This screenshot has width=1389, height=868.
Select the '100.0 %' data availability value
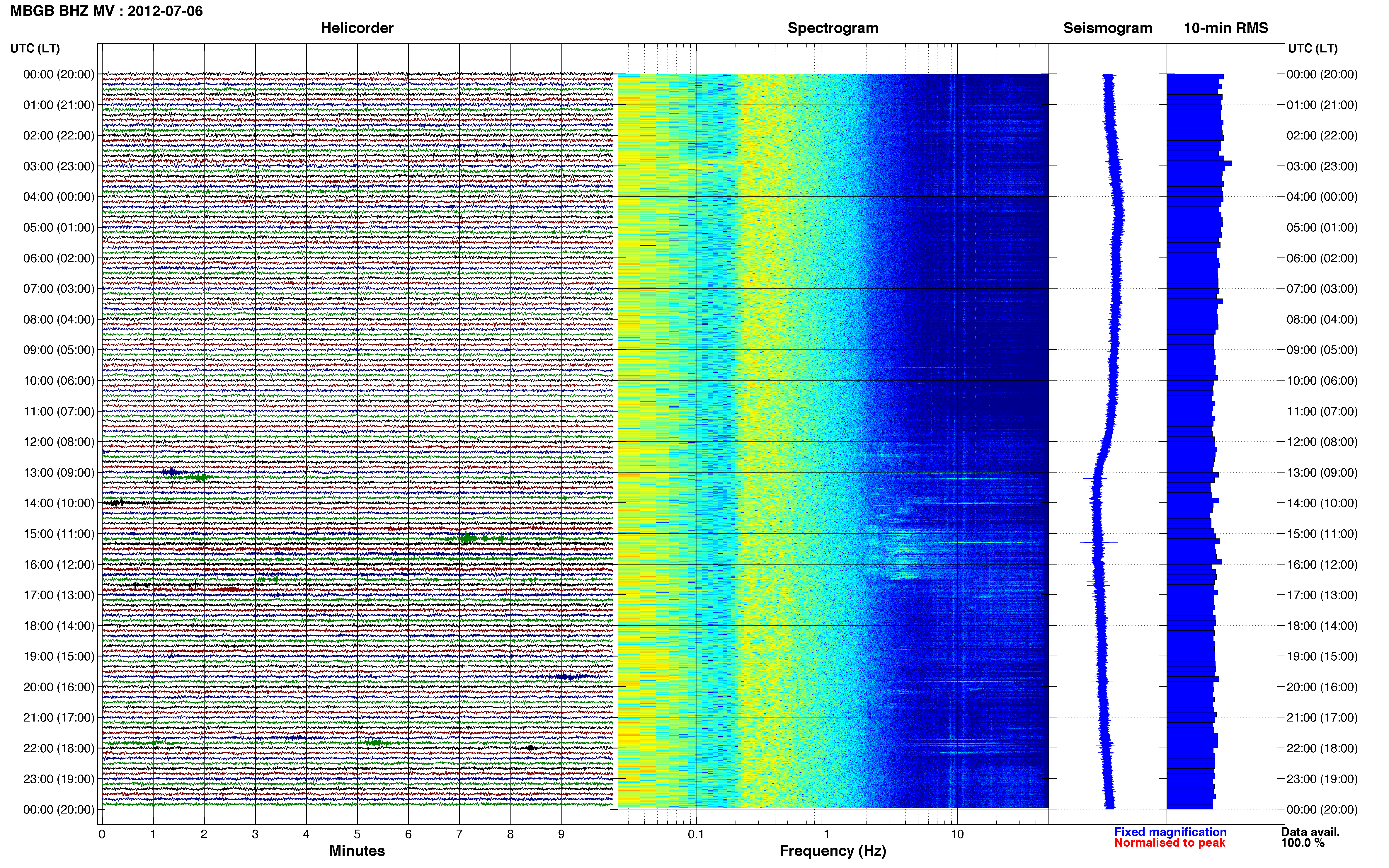coord(1302,843)
